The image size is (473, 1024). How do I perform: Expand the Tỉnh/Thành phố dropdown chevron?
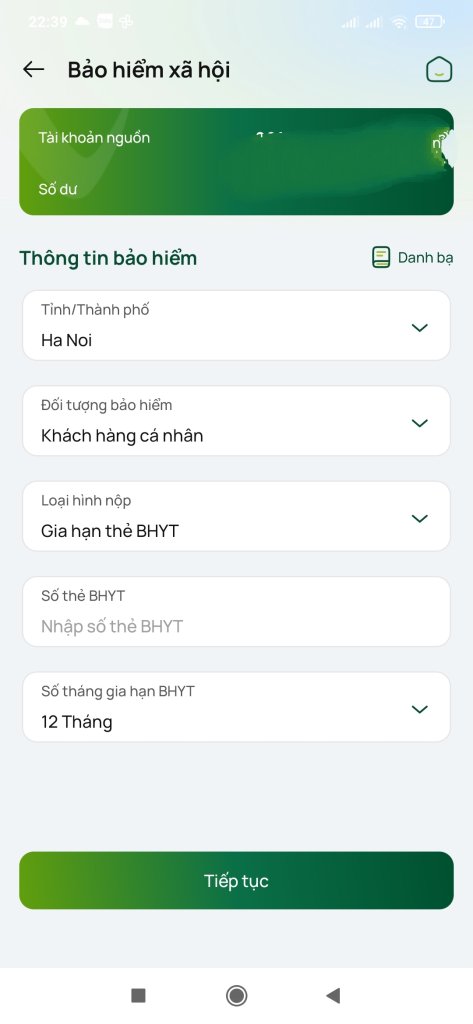pos(419,328)
